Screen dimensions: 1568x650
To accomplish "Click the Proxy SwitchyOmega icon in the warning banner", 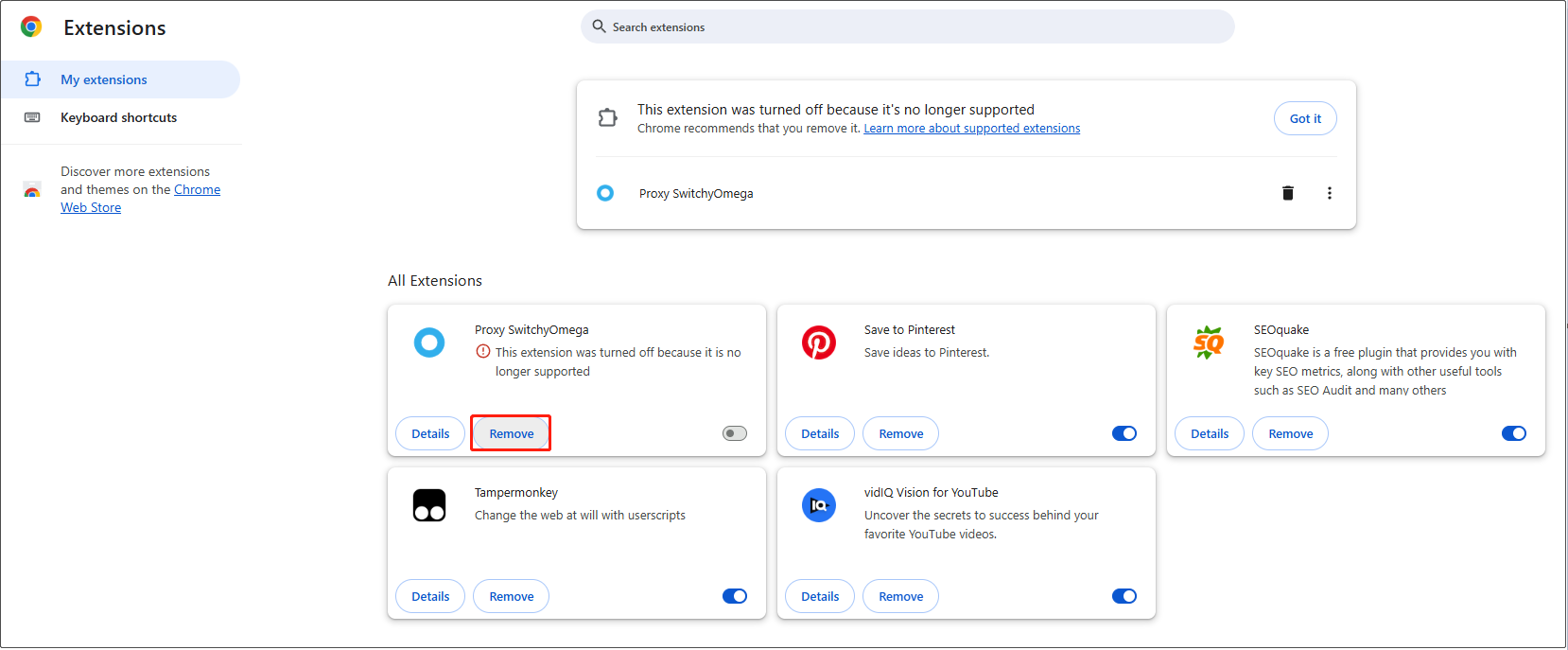I will click(x=605, y=193).
